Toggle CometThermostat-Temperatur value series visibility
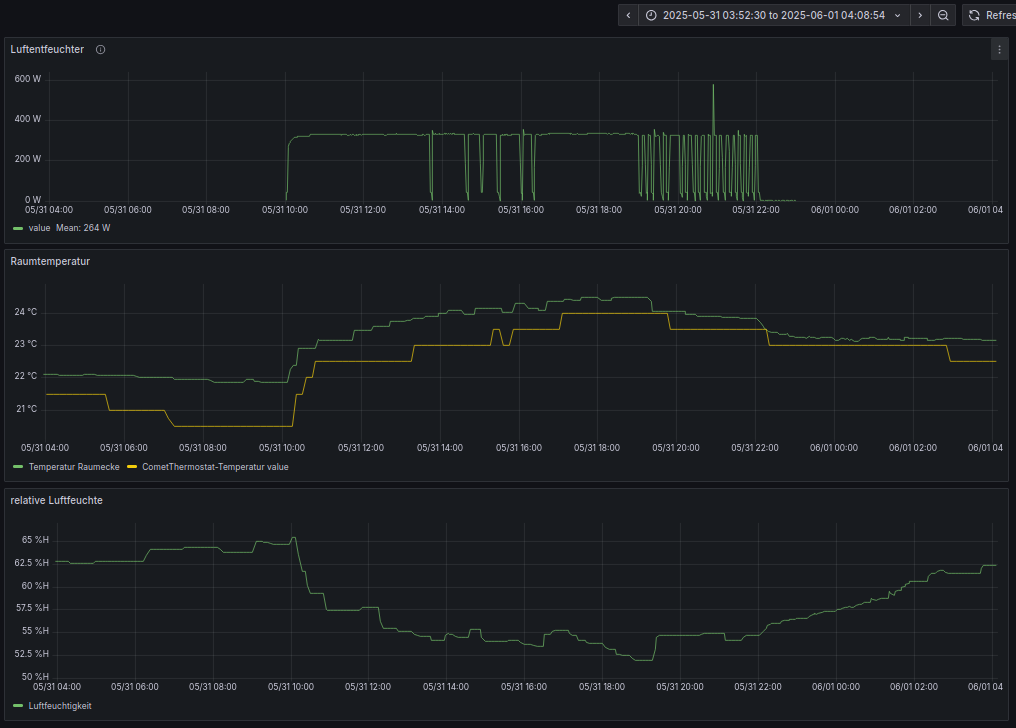 pyautogui.click(x=215, y=467)
